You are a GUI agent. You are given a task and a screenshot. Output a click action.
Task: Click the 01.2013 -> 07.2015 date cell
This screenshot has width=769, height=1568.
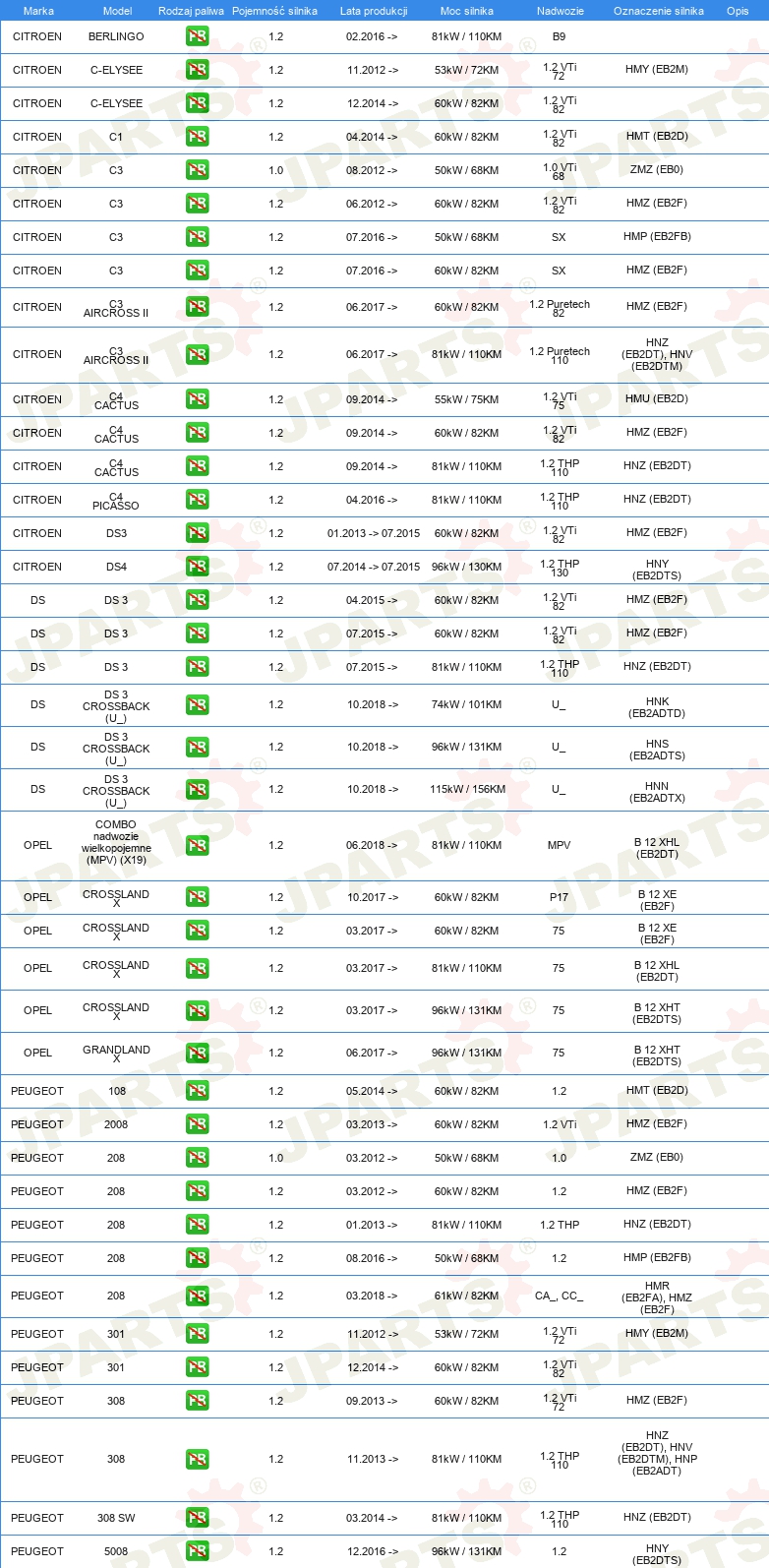pos(374,533)
